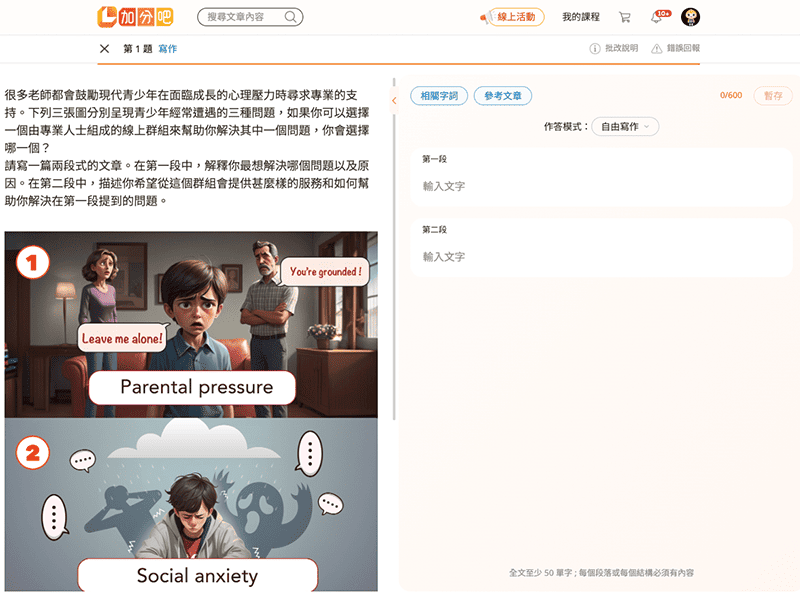Click the 第一段 text input area
Screen dimensions: 800x600
pyautogui.click(x=600, y=186)
